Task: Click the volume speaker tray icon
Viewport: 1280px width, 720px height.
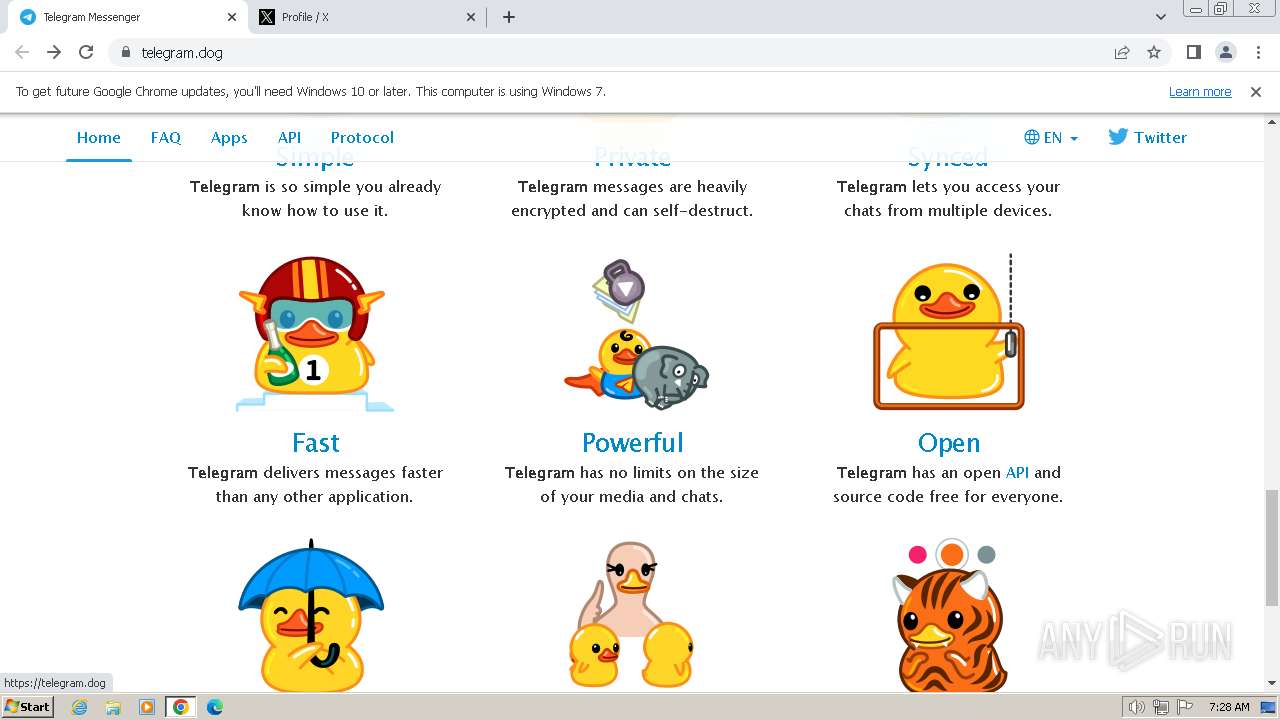Action: [x=1137, y=707]
